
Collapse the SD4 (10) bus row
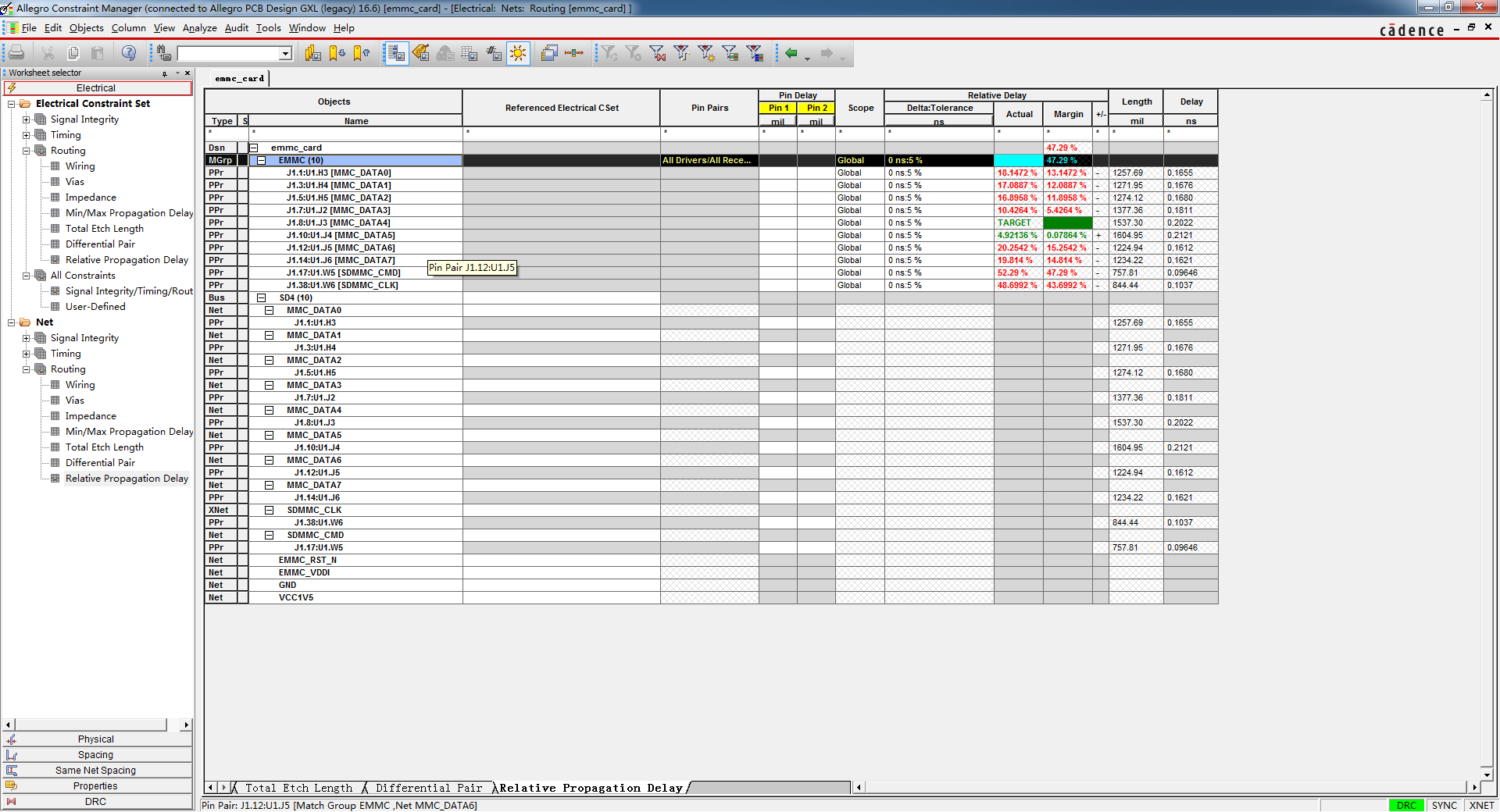point(262,297)
